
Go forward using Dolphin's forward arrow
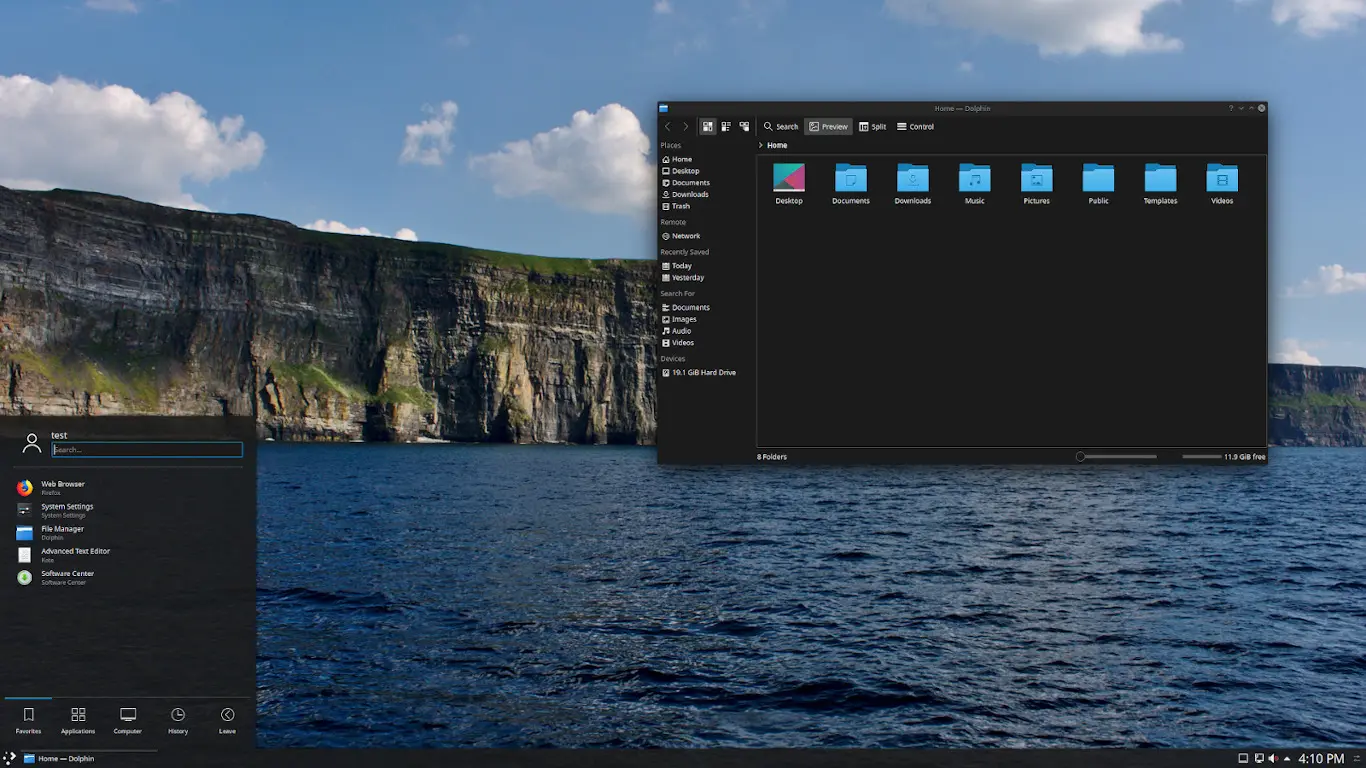coord(685,127)
